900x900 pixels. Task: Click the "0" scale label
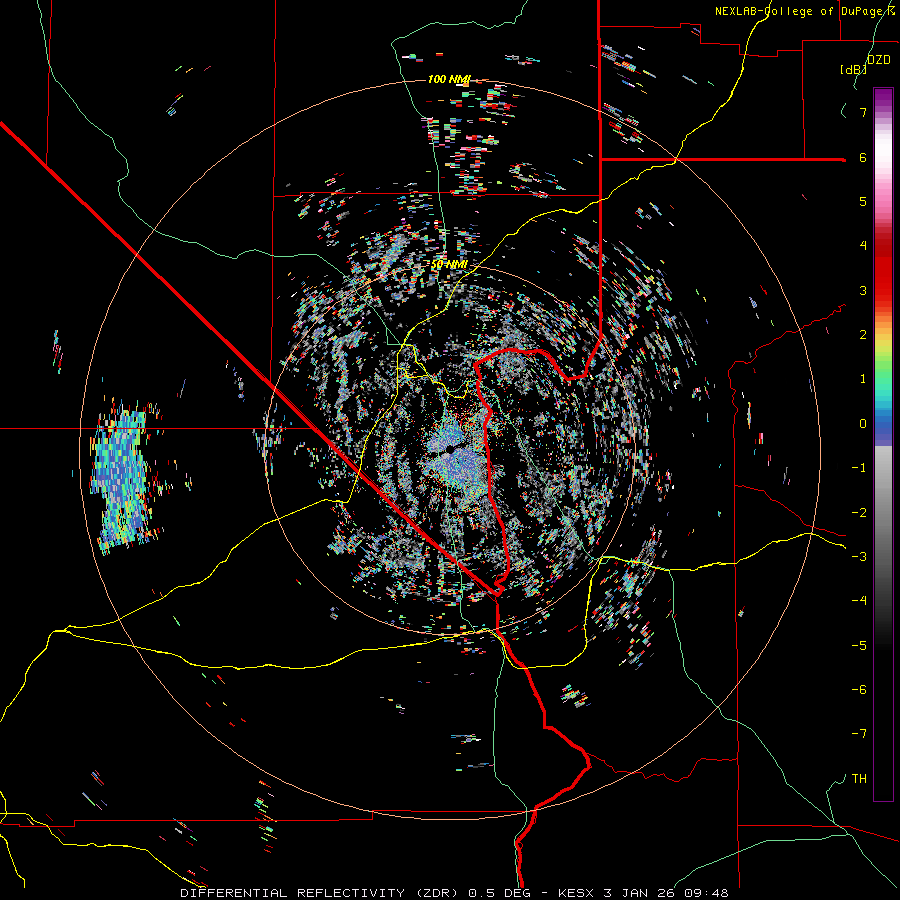point(863,424)
